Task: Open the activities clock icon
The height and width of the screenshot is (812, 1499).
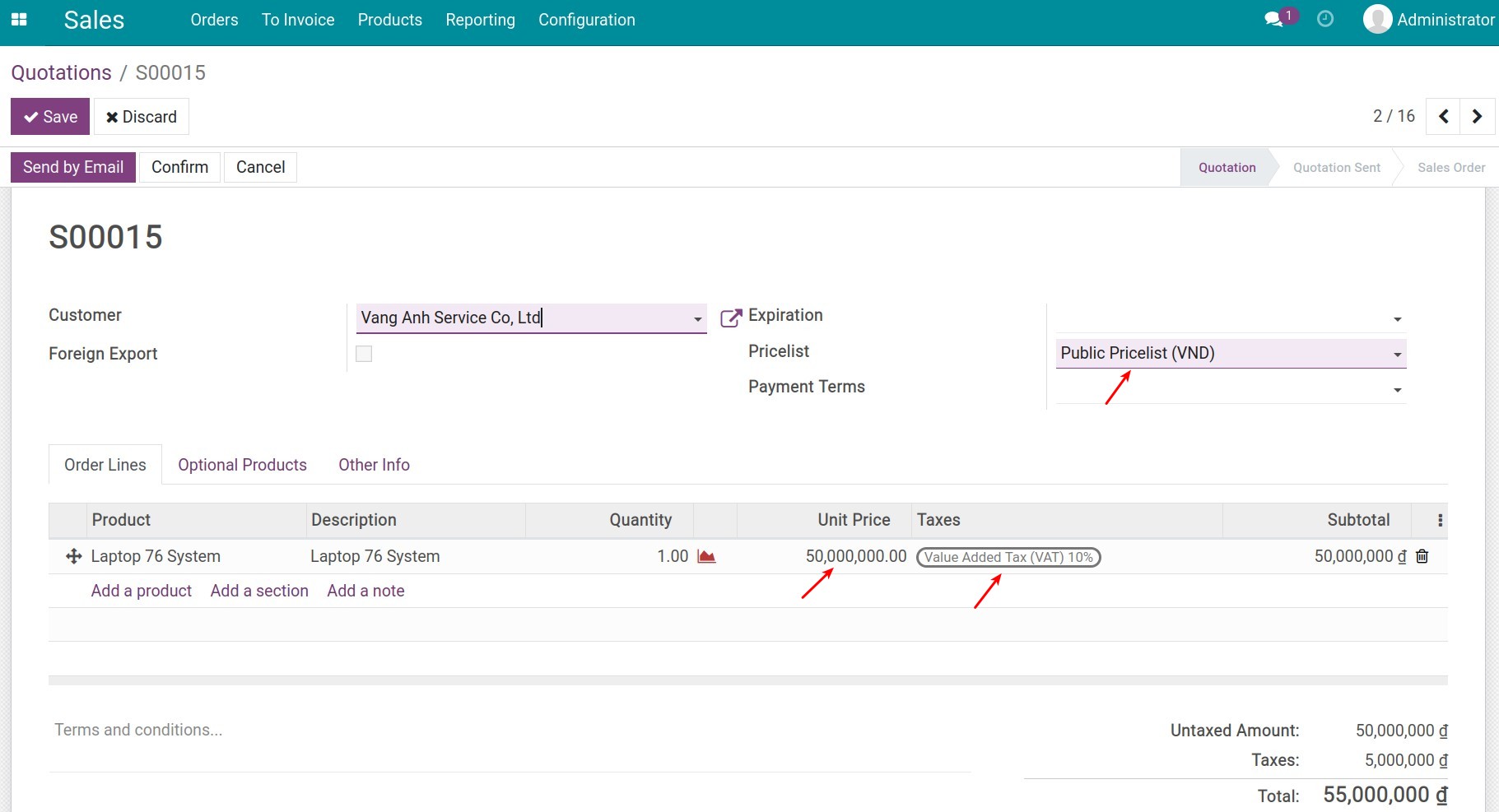Action: [x=1324, y=18]
